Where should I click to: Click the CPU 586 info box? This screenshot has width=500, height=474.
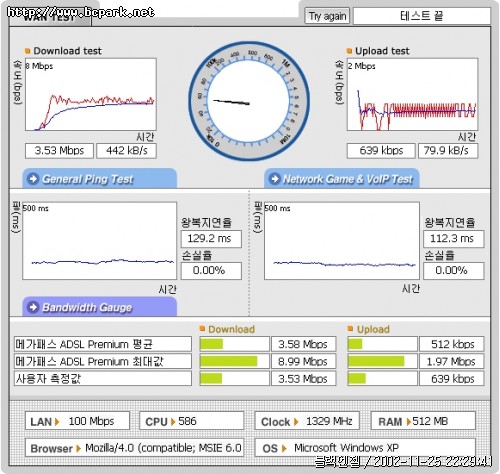click(x=192, y=421)
